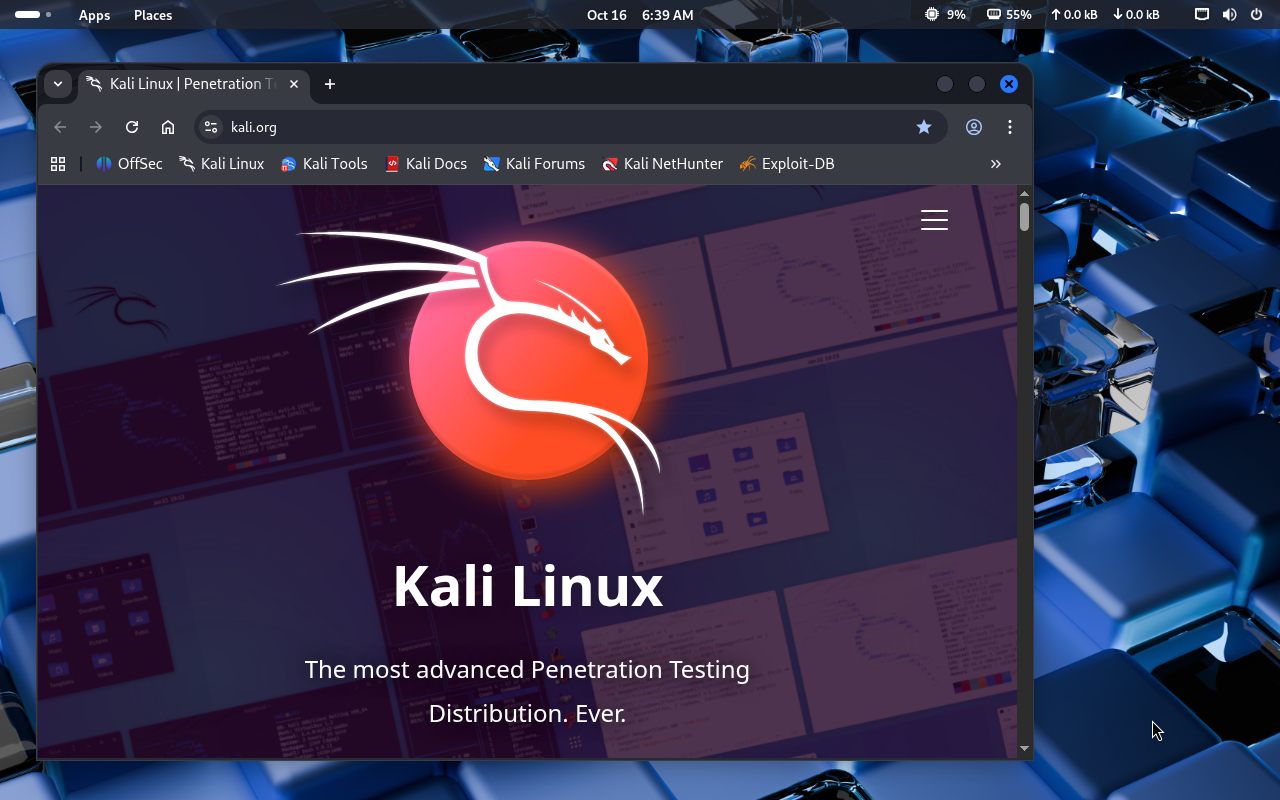Reload the kali.org page
This screenshot has height=800, width=1280.
tap(132, 127)
